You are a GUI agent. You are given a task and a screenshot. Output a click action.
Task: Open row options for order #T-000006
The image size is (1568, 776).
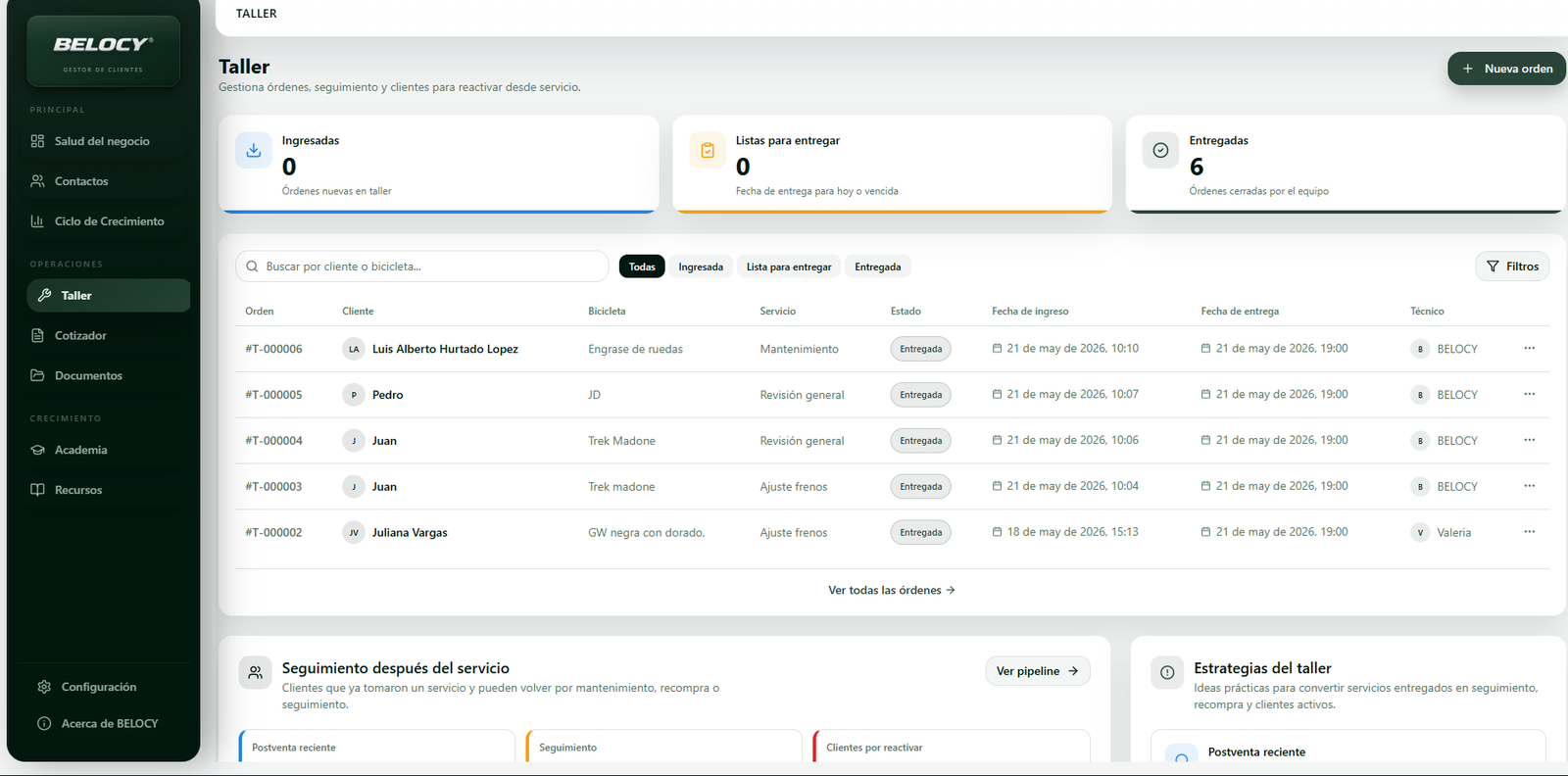(1529, 348)
